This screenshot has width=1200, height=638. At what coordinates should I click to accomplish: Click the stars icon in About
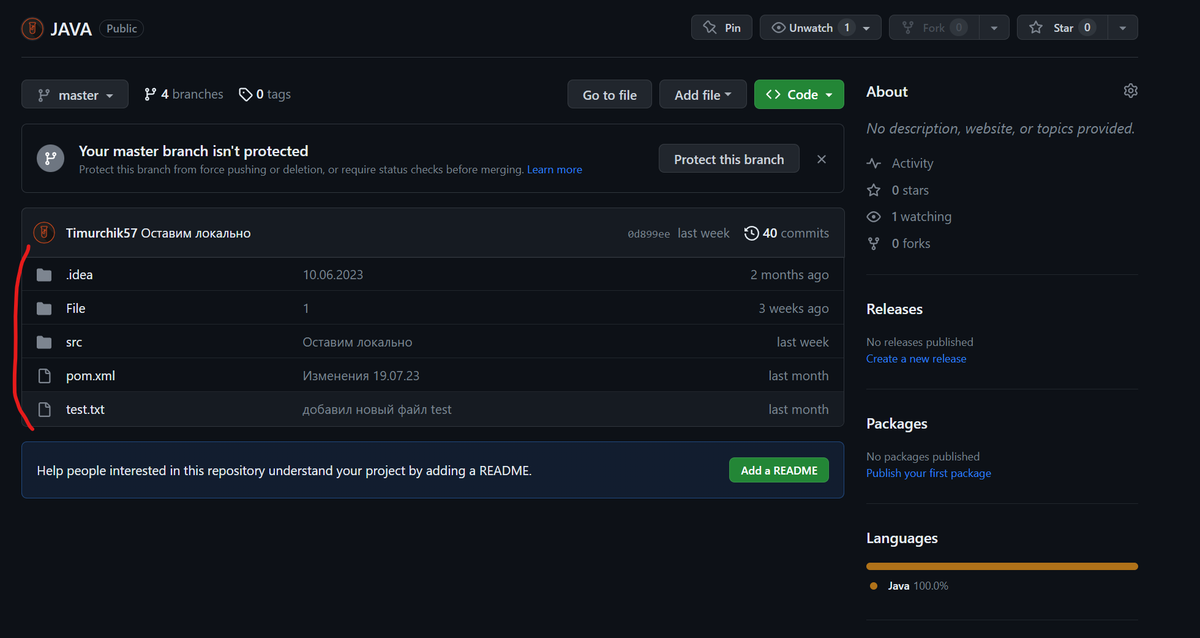[874, 190]
